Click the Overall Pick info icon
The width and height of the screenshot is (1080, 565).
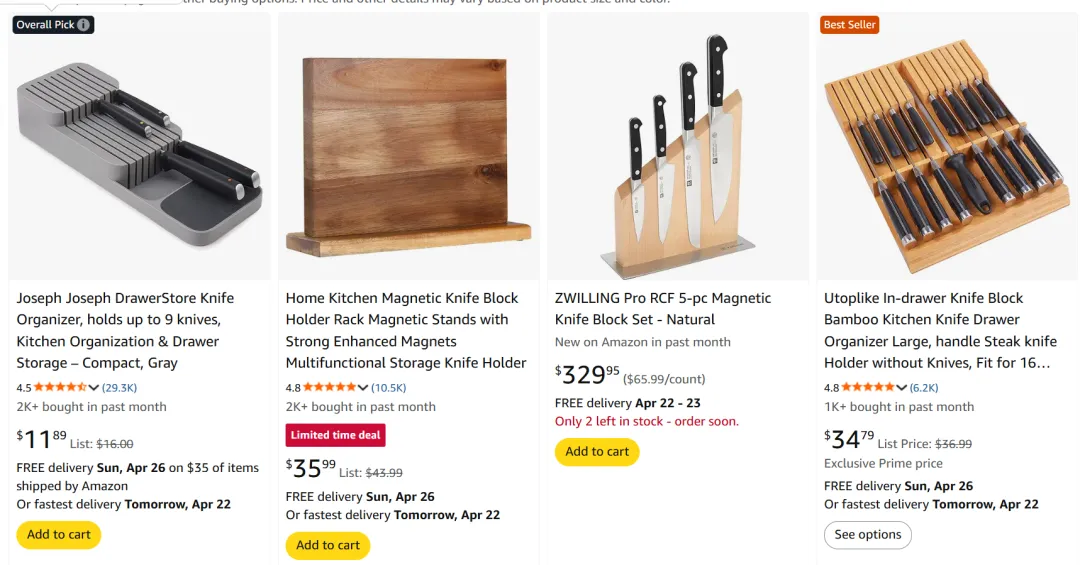click(83, 25)
